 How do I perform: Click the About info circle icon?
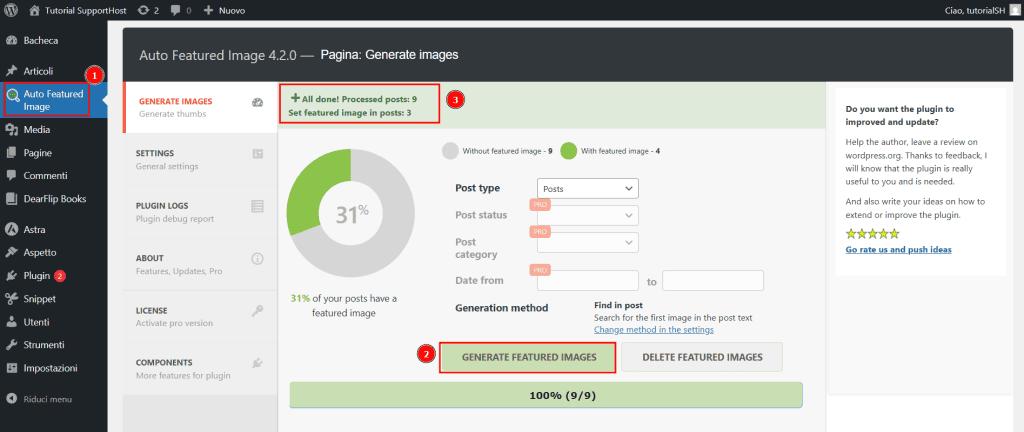click(257, 258)
